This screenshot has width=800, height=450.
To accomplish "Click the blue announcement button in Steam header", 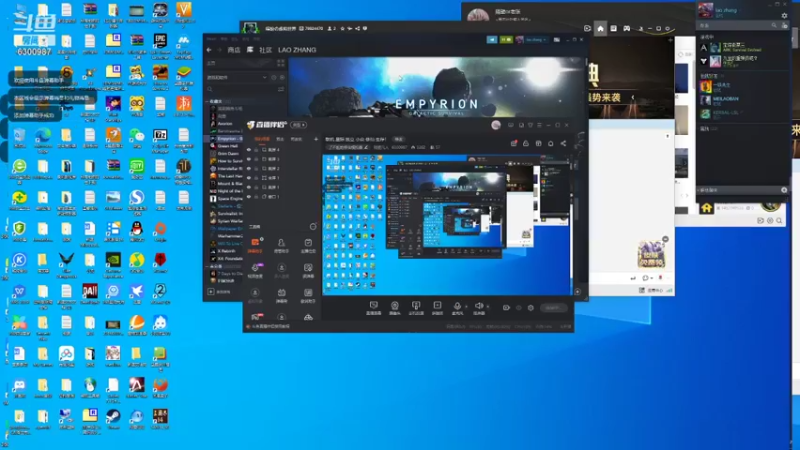I will pos(492,39).
